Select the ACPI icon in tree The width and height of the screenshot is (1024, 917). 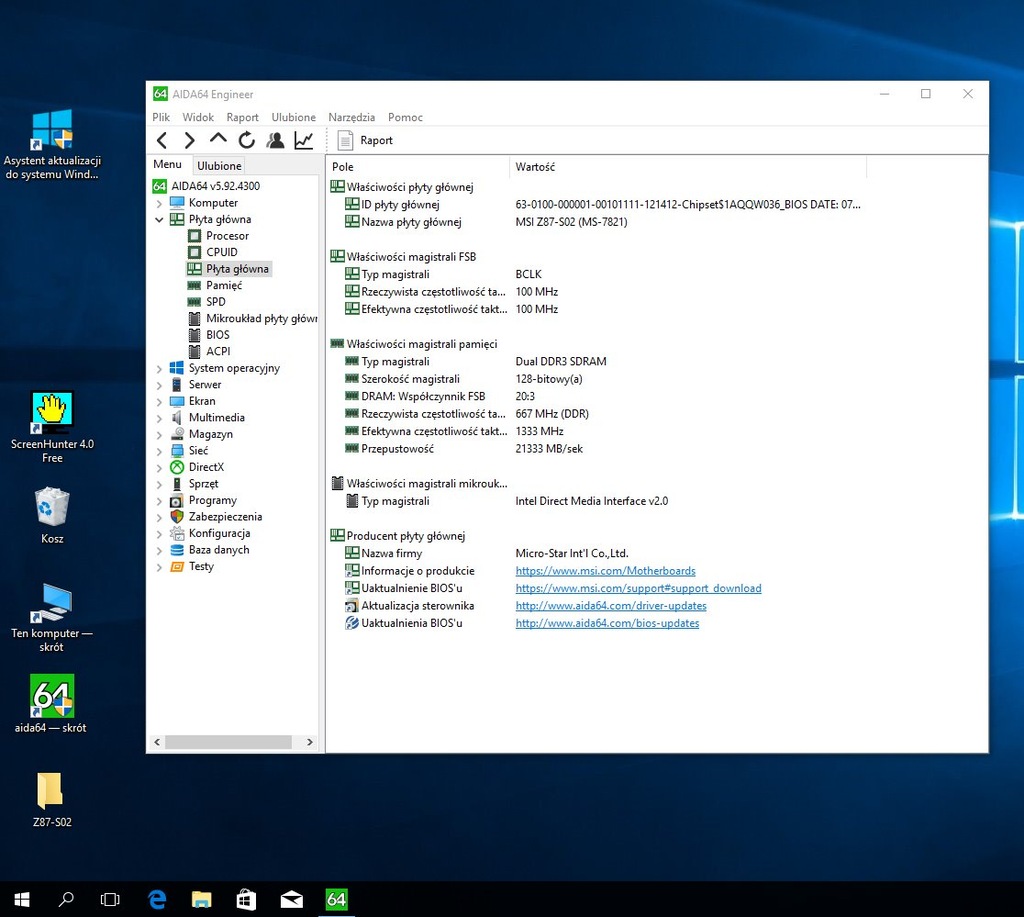pos(194,351)
